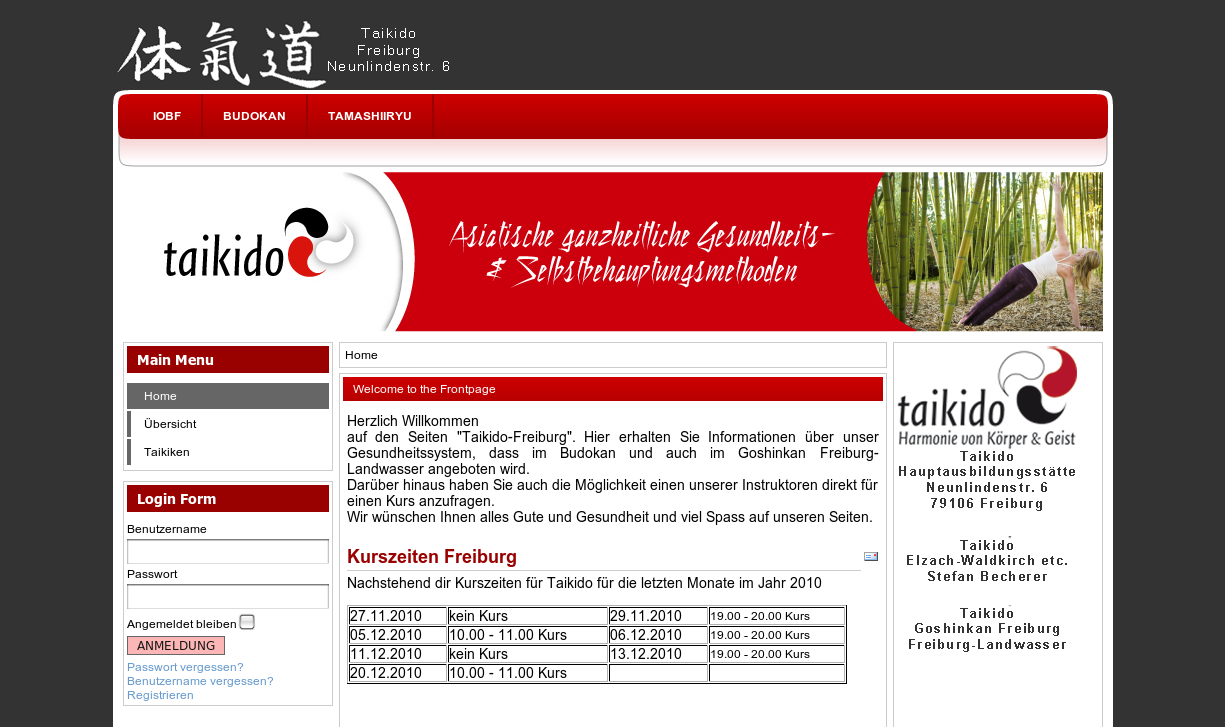
Task: Click the 79106 Freiburg address line
Action: 987,504
